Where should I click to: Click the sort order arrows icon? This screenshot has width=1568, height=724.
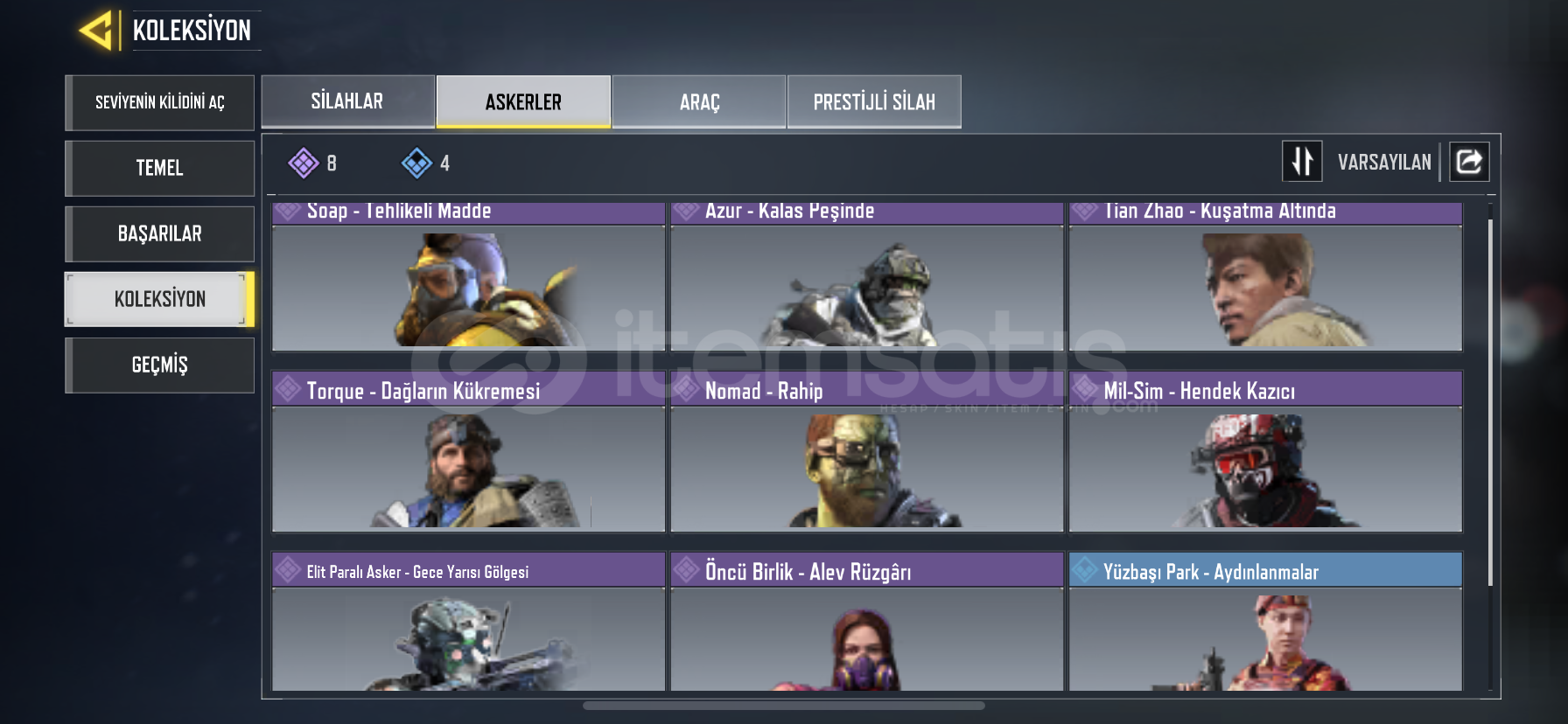coord(1302,162)
